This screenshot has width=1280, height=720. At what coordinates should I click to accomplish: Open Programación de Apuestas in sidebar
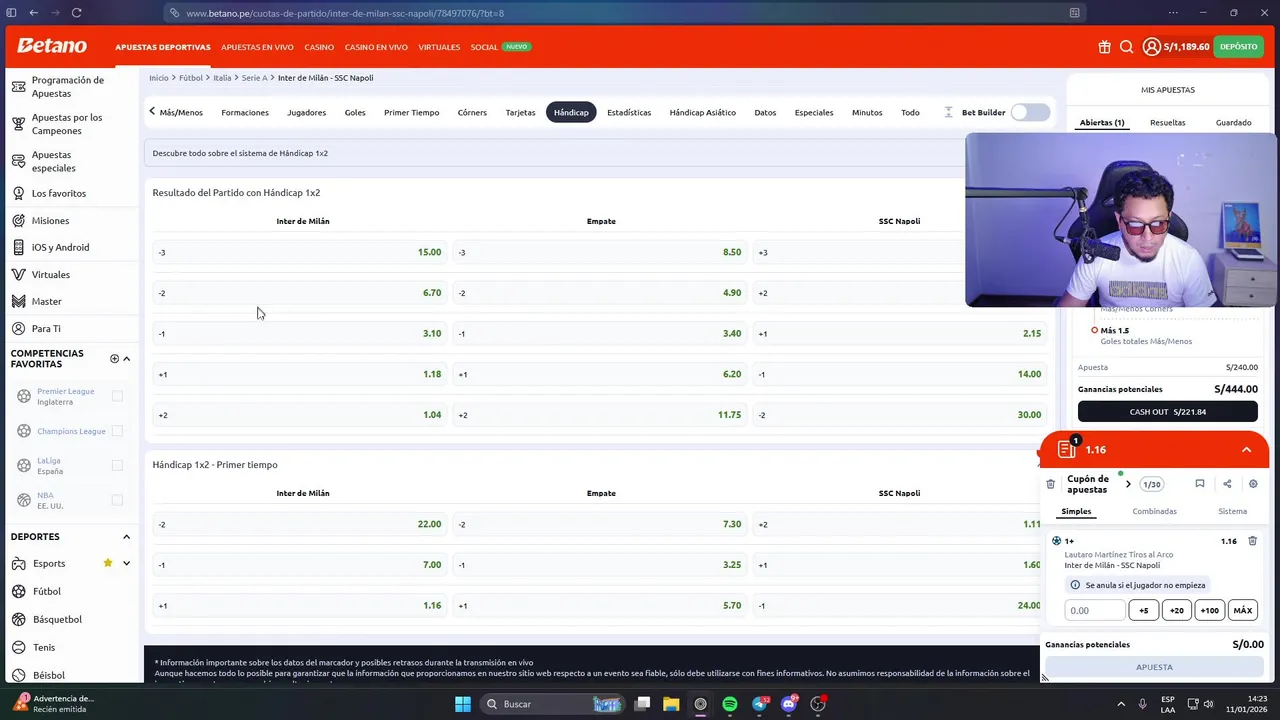(70, 86)
